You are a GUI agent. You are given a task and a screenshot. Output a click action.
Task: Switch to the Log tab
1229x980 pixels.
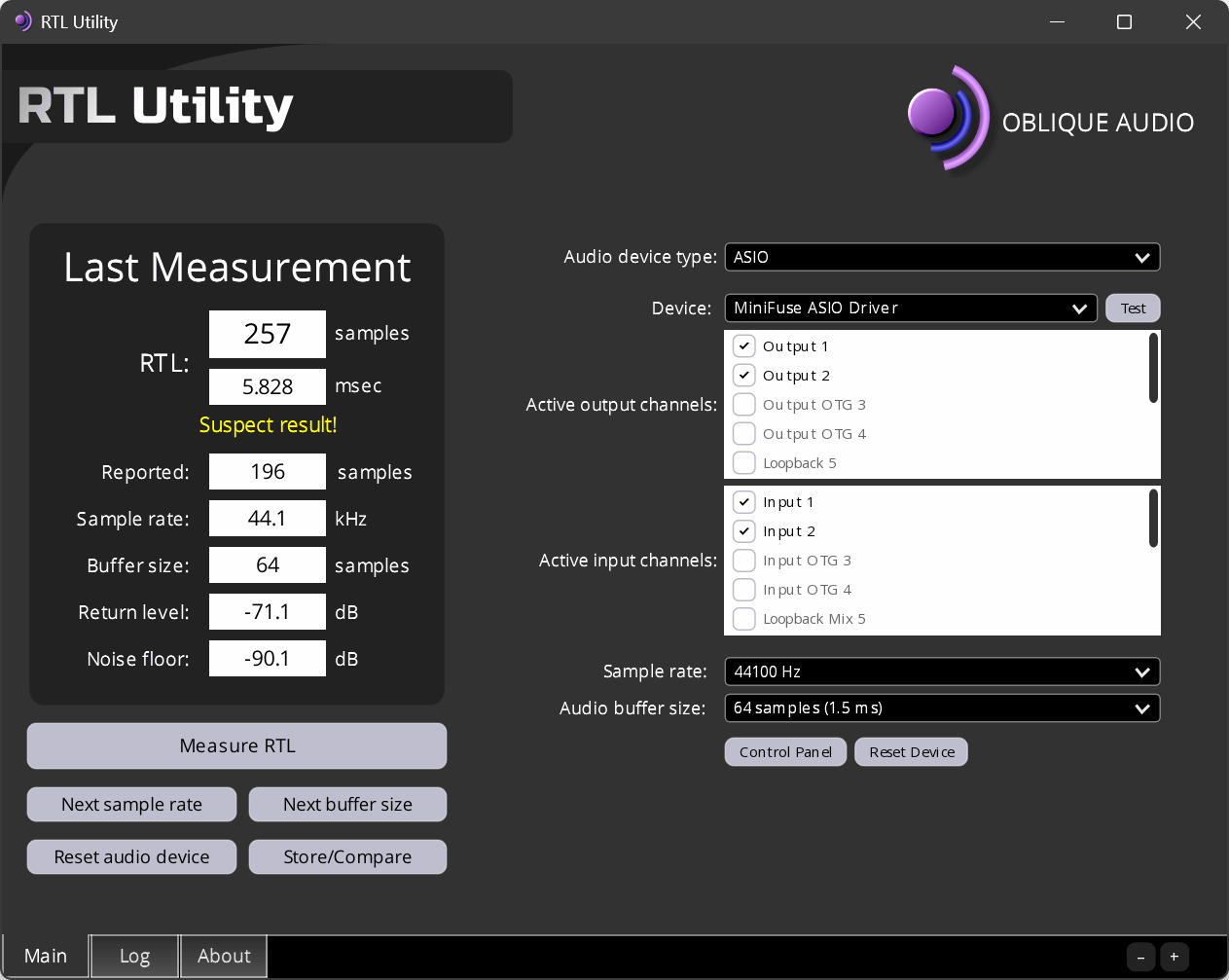click(x=134, y=957)
